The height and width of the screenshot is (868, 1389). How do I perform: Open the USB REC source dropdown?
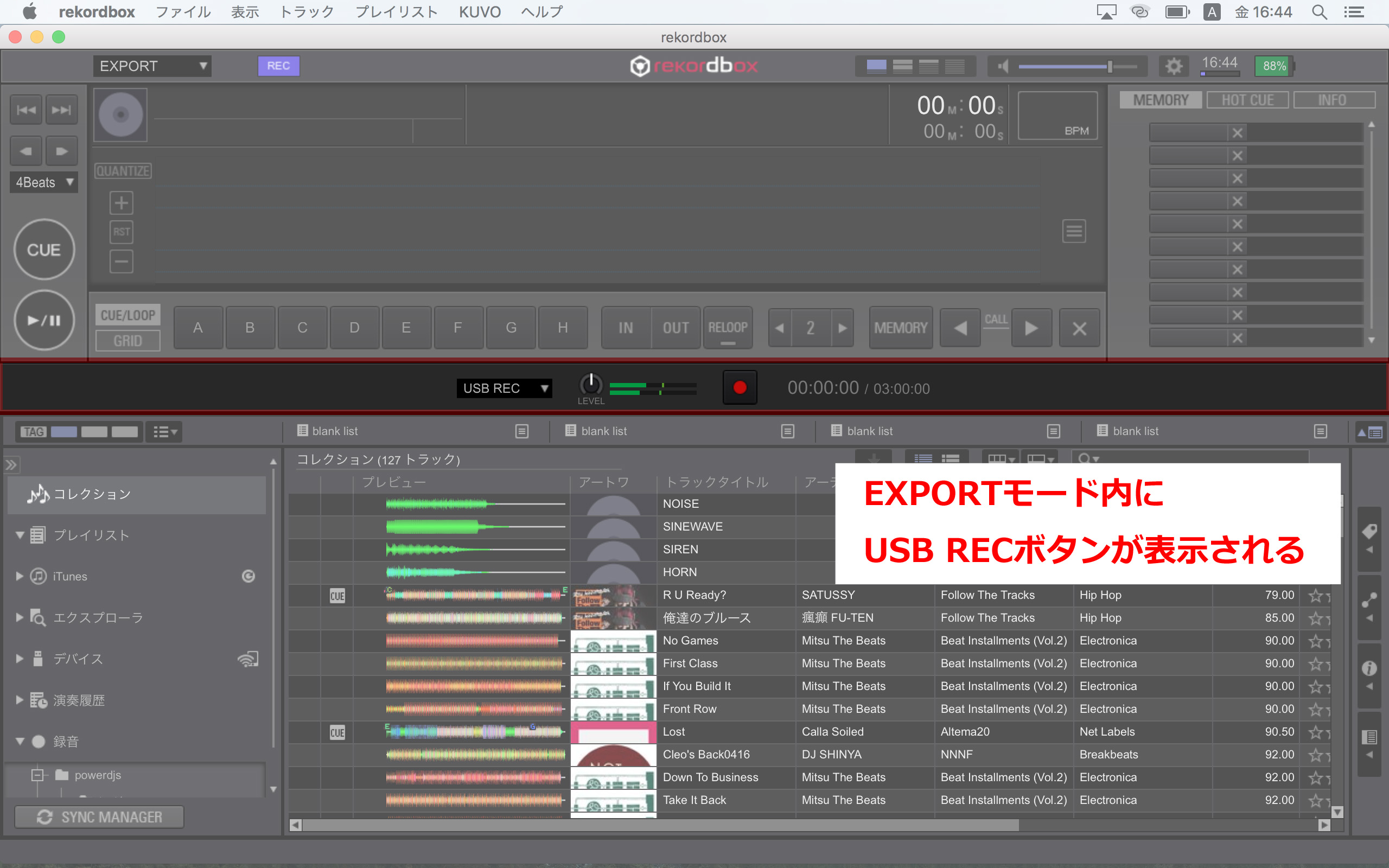(504, 388)
